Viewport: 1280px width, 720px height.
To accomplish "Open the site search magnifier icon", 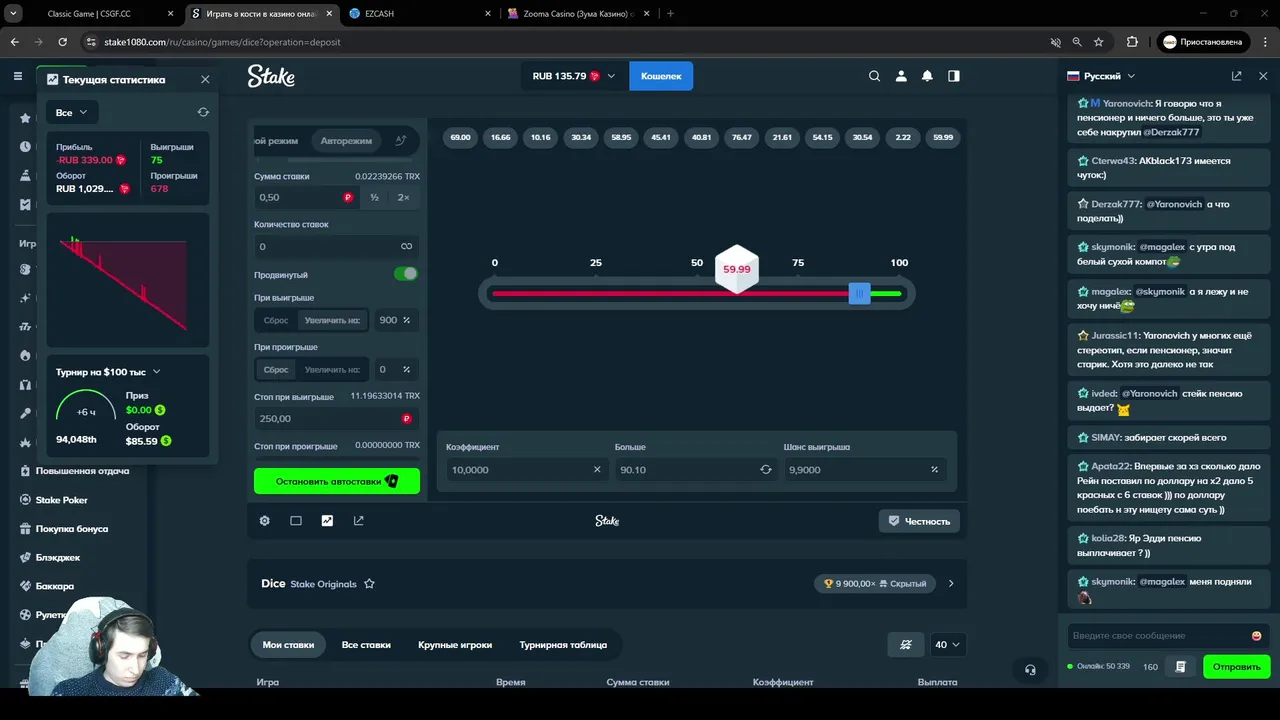I will click(875, 76).
